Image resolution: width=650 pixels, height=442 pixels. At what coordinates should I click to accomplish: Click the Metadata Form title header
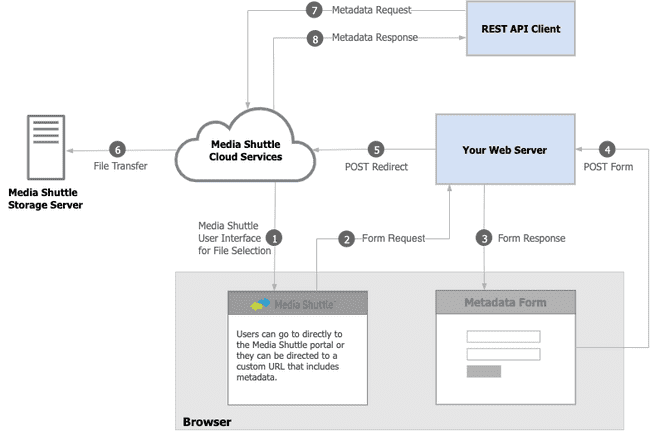click(505, 302)
